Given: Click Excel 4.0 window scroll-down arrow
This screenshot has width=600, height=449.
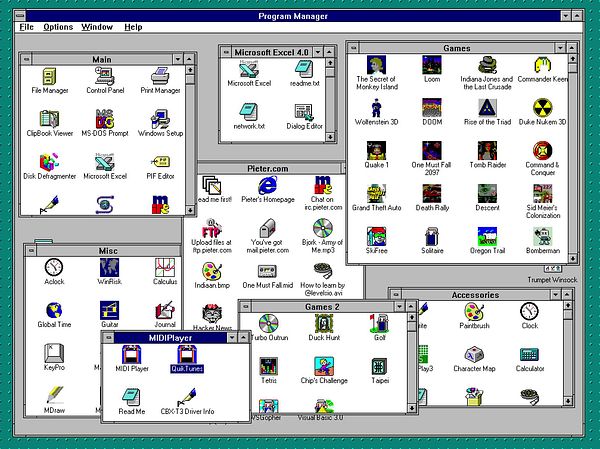Looking at the screenshot, I should click(330, 137).
